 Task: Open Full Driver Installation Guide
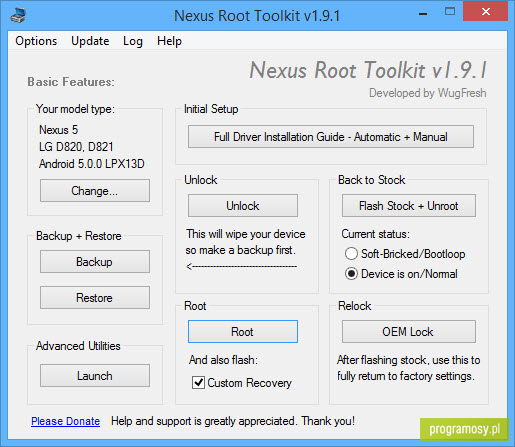click(331, 137)
